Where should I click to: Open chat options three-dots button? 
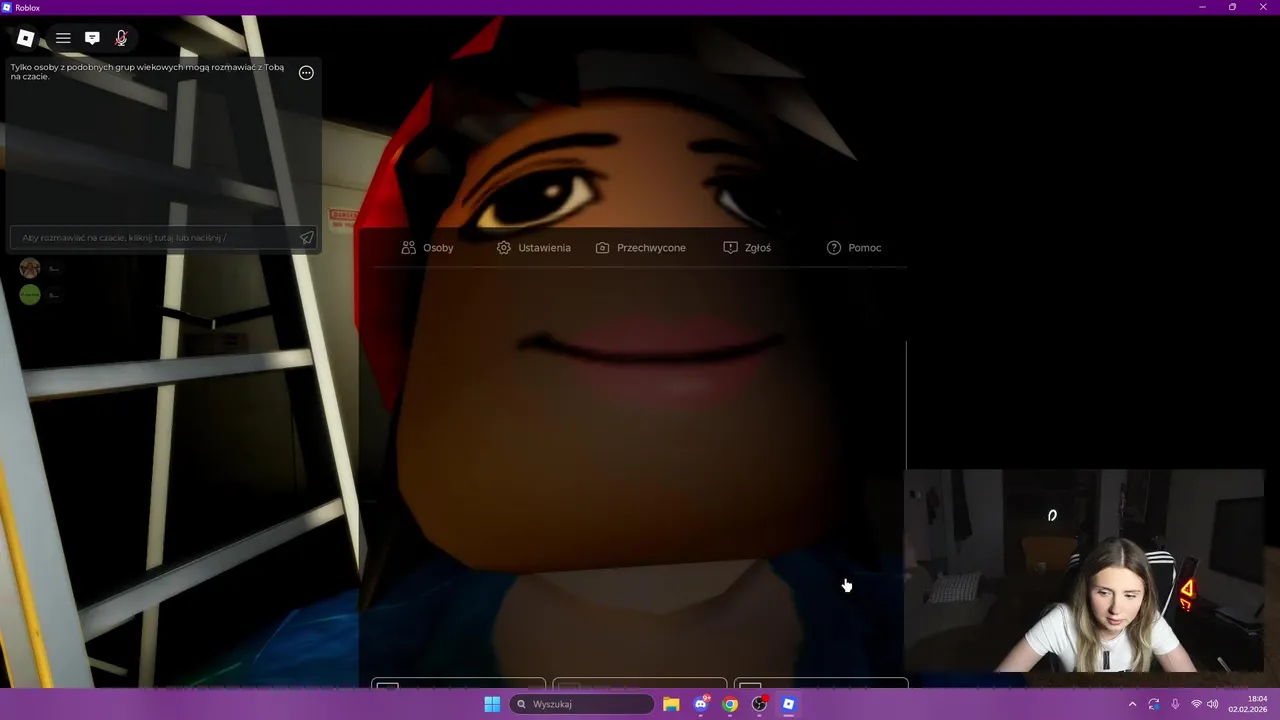[x=306, y=73]
